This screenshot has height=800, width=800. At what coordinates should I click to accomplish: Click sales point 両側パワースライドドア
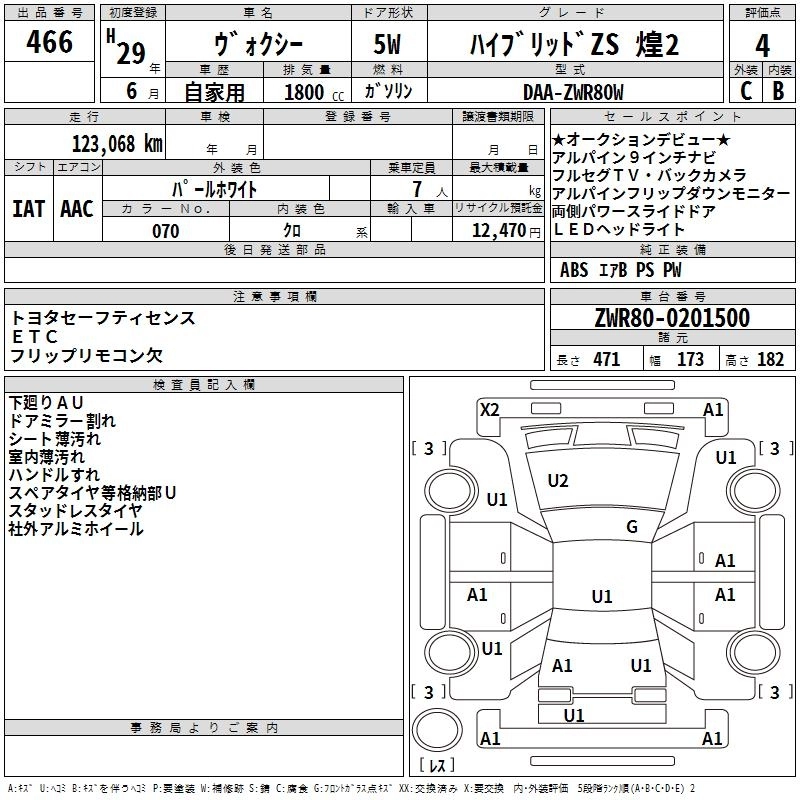634,211
